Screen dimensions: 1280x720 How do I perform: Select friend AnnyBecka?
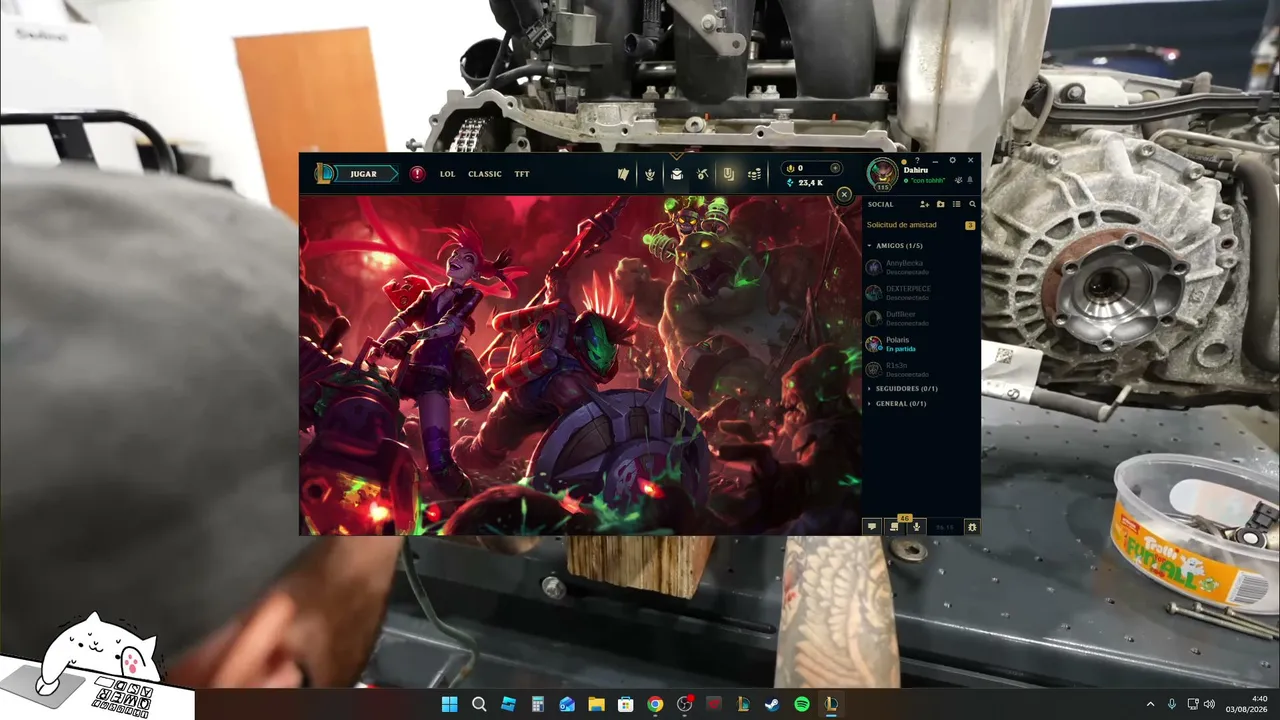click(921, 267)
